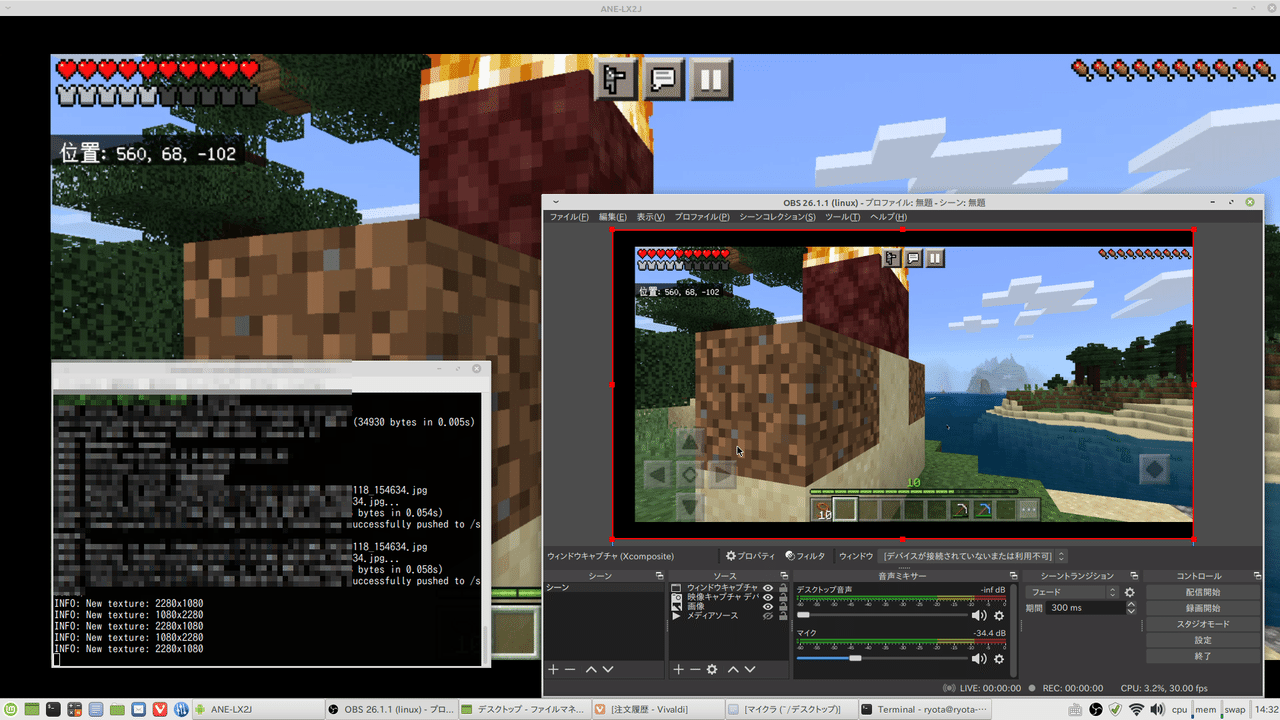
Task: Undock the コントロール panel
Action: tap(1255, 576)
